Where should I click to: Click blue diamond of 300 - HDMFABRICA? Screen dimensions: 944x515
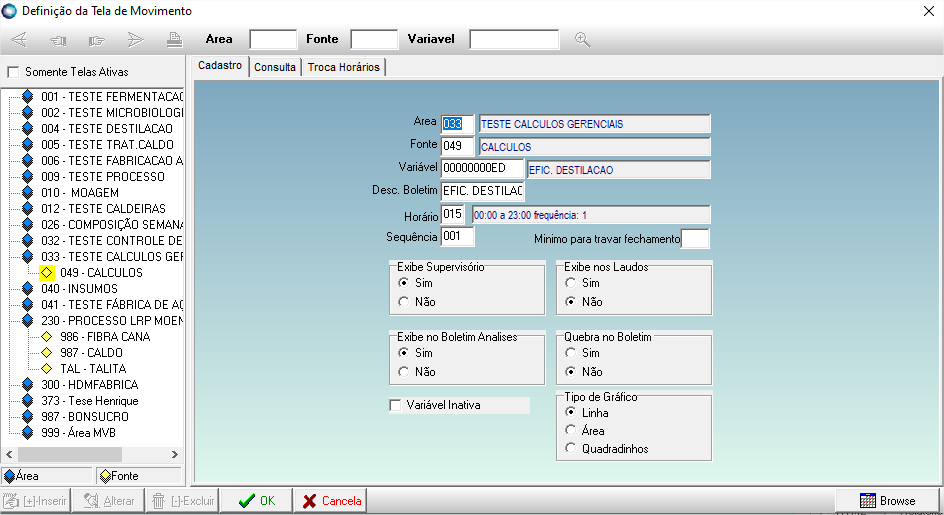tap(28, 384)
